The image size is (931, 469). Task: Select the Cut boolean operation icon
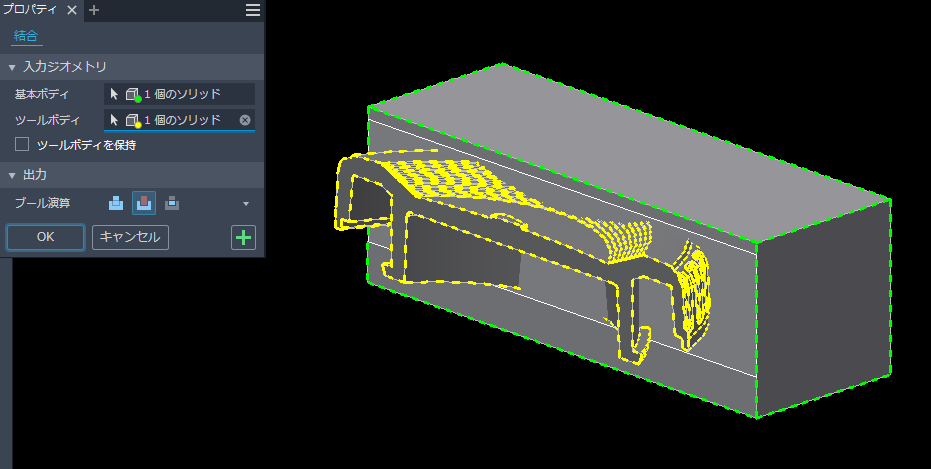144,203
